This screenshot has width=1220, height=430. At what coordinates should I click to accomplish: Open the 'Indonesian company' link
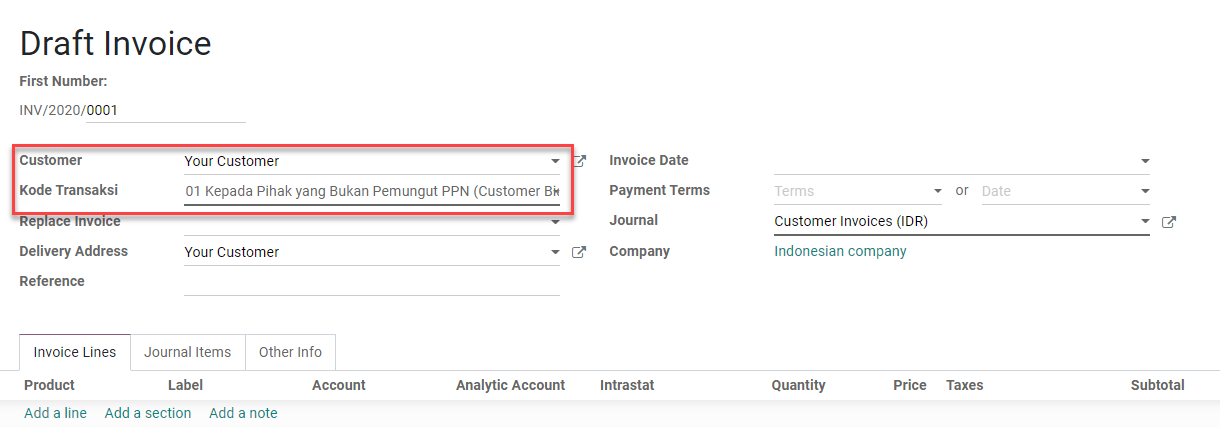tap(840, 251)
